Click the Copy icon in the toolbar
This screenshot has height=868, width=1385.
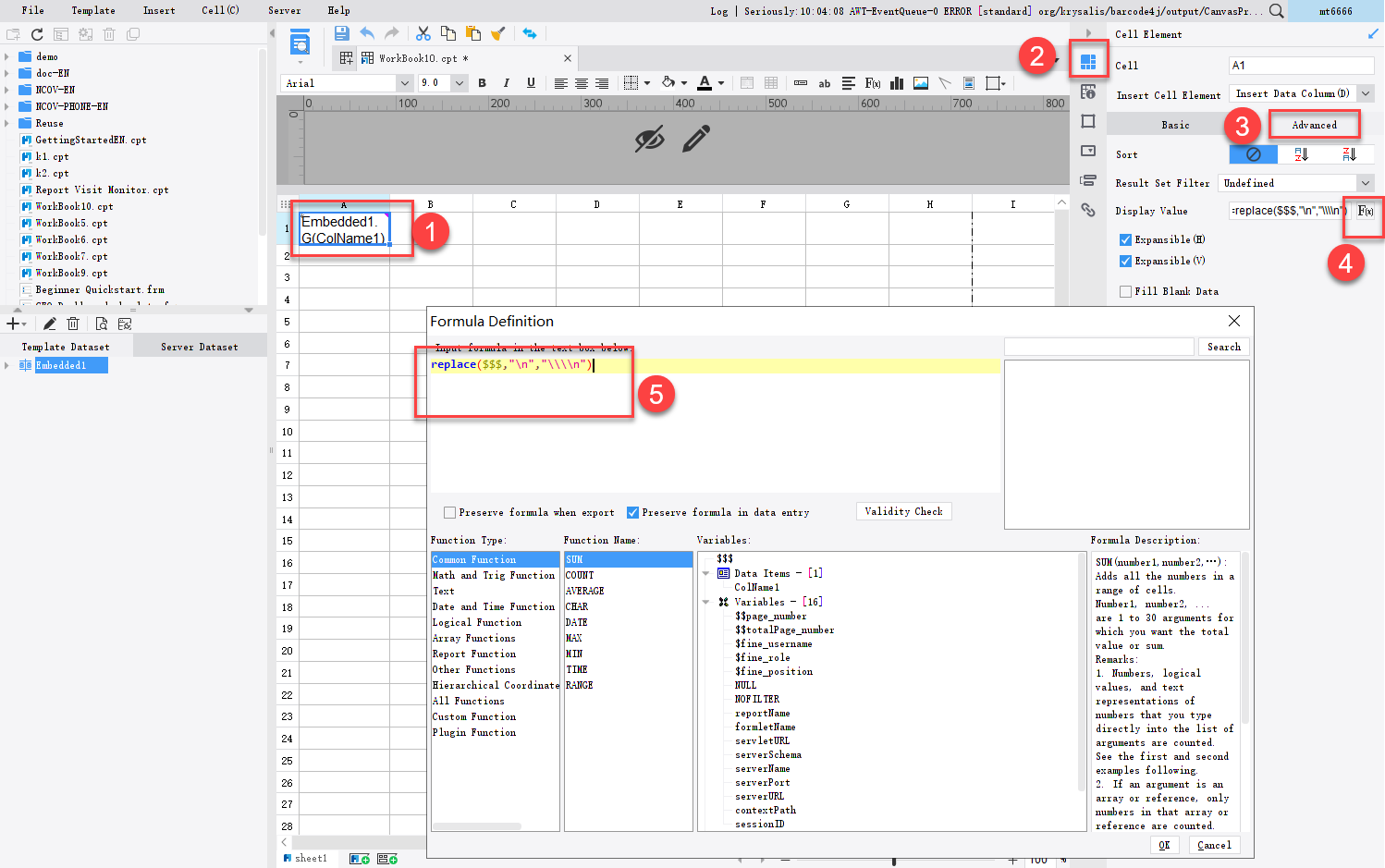[x=448, y=33]
